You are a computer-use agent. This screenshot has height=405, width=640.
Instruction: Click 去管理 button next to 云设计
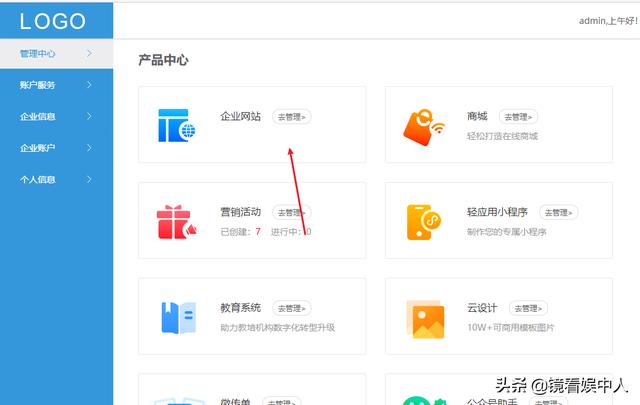pyautogui.click(x=528, y=308)
